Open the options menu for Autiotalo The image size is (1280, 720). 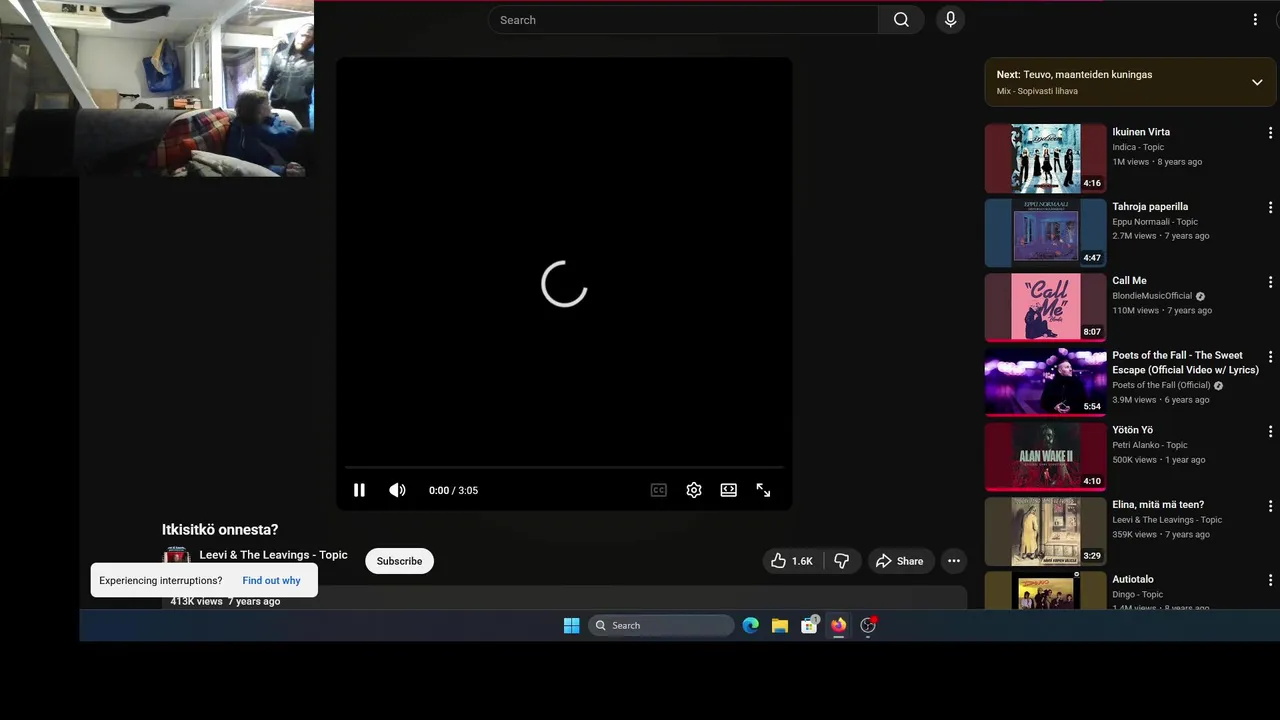(x=1270, y=581)
